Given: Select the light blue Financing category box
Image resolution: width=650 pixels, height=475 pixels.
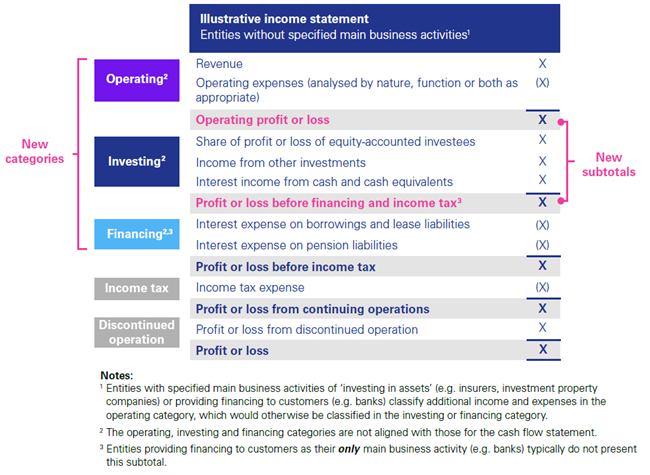Looking at the screenshot, I should point(135,234).
